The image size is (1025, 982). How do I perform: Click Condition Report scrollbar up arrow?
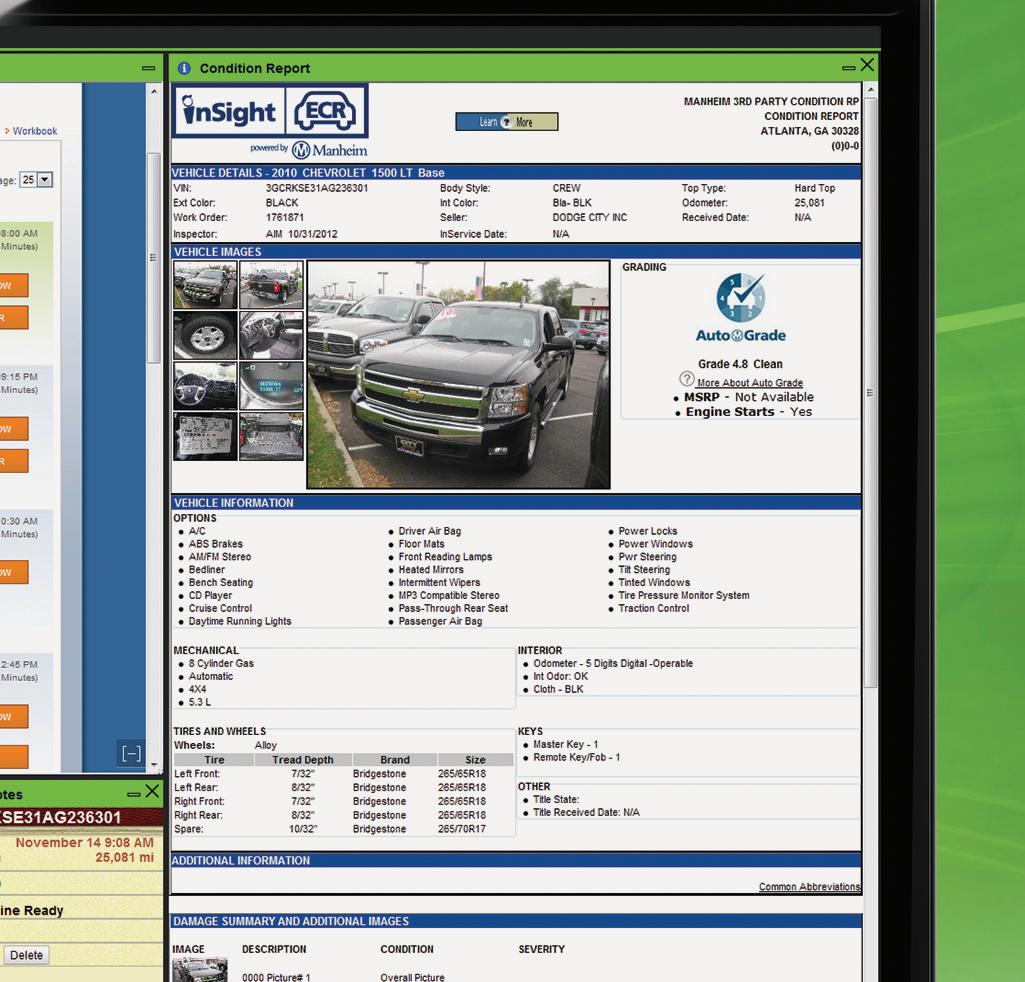[870, 90]
